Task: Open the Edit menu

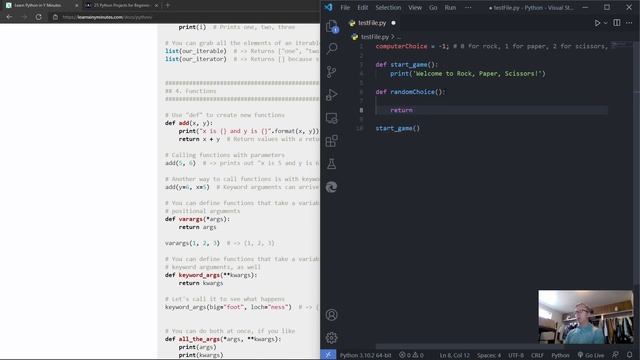Action: click(x=362, y=7)
